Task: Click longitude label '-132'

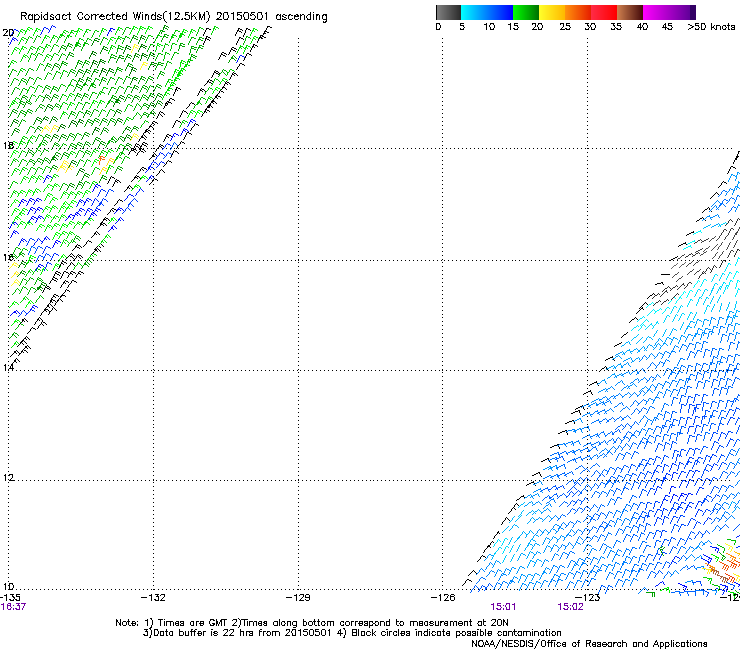Action: [x=153, y=598]
